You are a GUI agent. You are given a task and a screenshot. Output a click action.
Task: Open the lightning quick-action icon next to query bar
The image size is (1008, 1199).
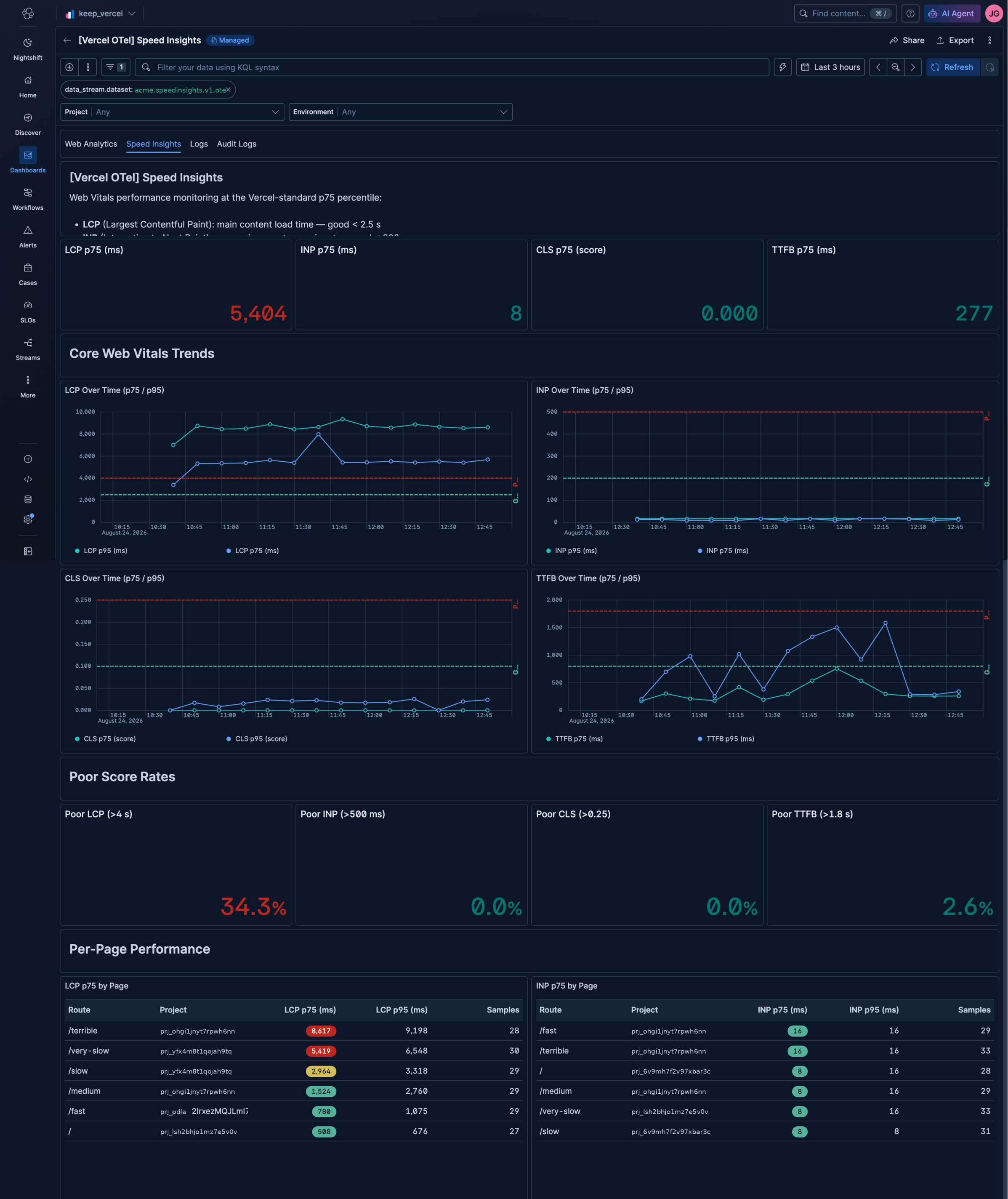pyautogui.click(x=782, y=67)
